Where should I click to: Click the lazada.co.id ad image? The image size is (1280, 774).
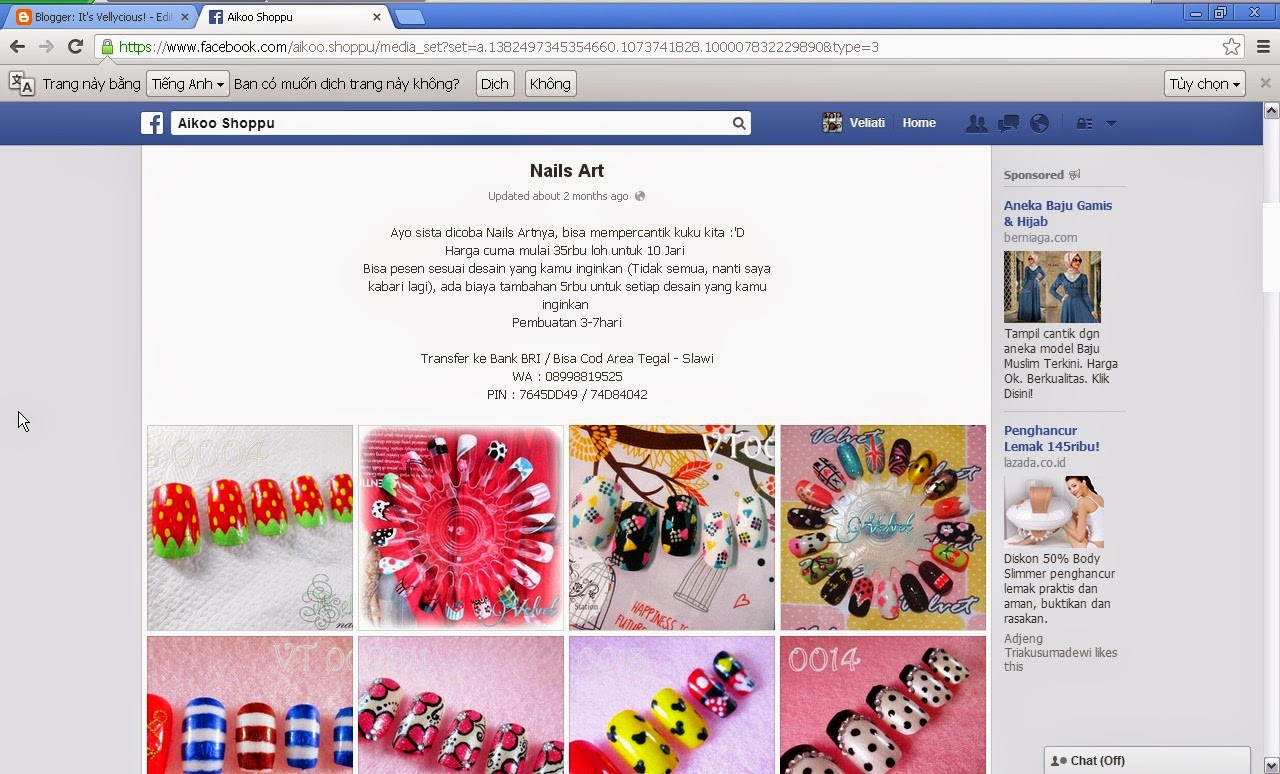tap(1053, 511)
